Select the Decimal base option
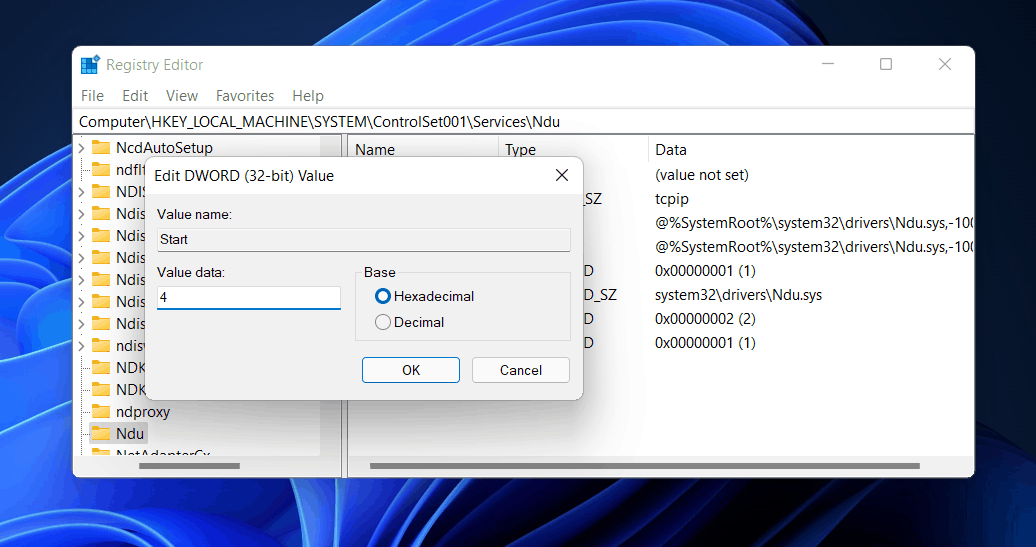Image resolution: width=1036 pixels, height=547 pixels. (382, 322)
